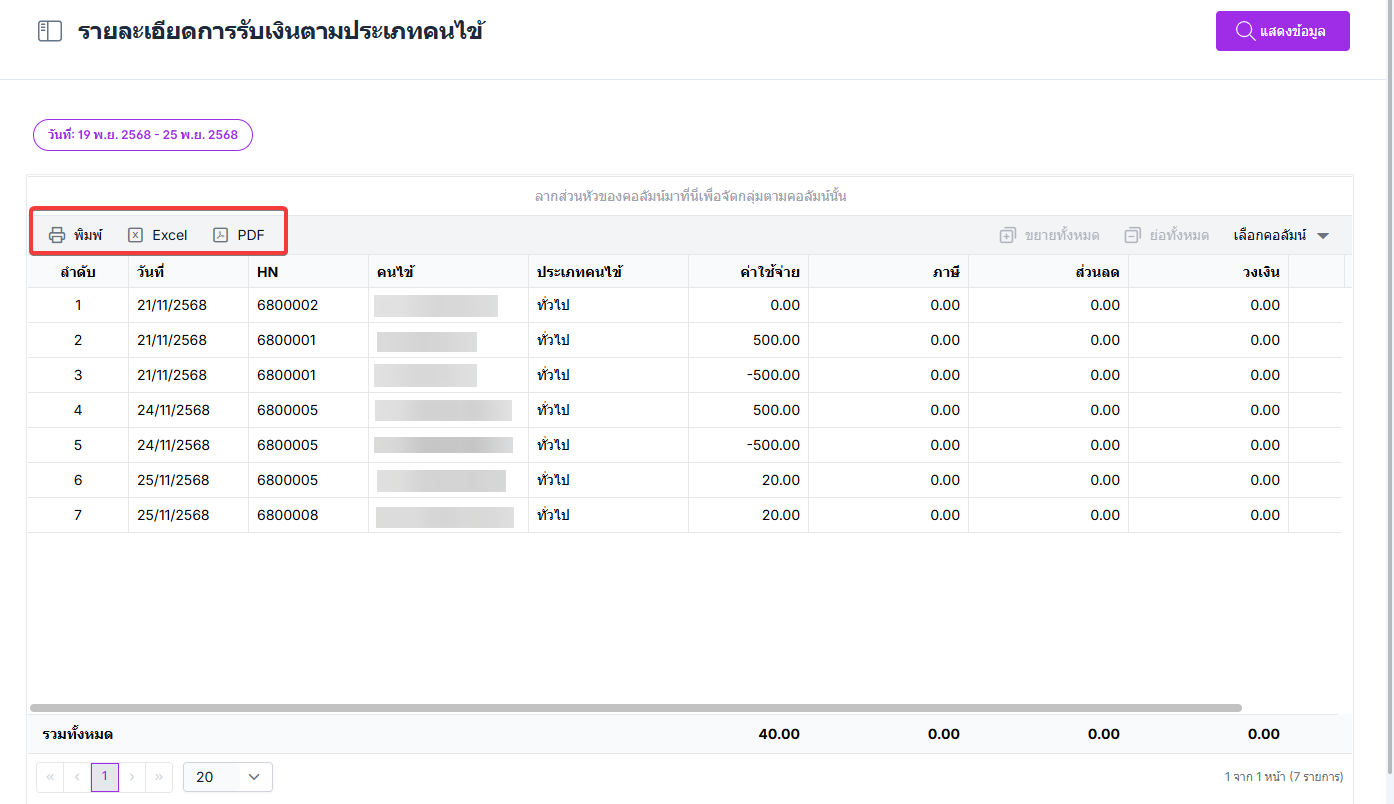Sort by the HN column header
The height and width of the screenshot is (804, 1394).
click(267, 272)
